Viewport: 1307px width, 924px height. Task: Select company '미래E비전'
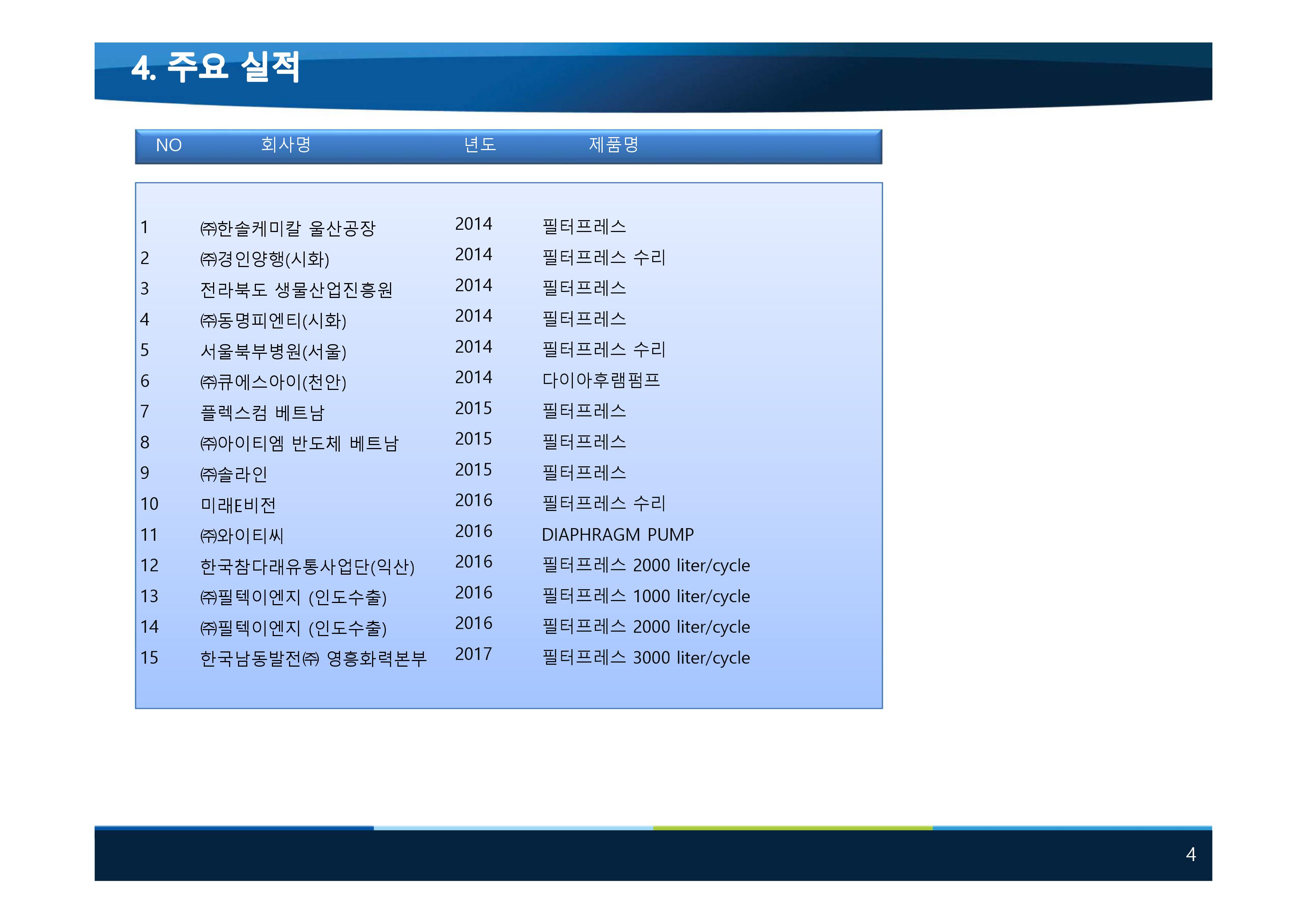click(x=238, y=505)
